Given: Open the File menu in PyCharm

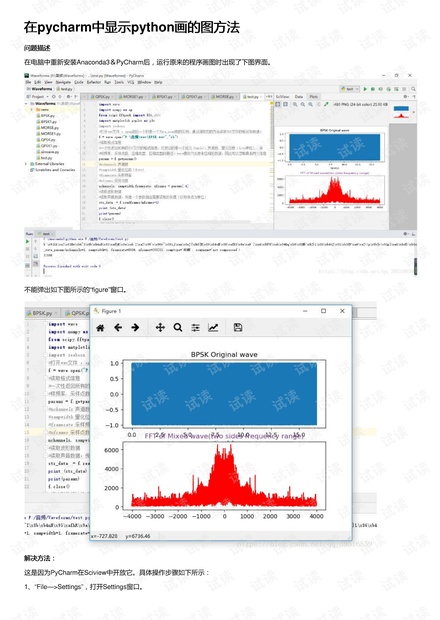Looking at the screenshot, I should (28, 82).
